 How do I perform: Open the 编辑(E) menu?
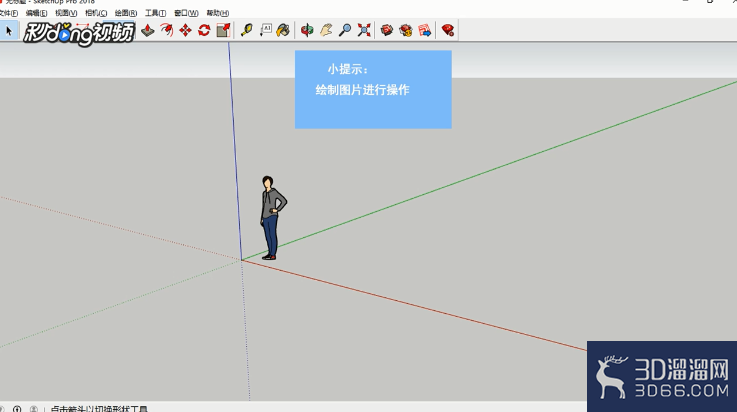tap(36, 13)
